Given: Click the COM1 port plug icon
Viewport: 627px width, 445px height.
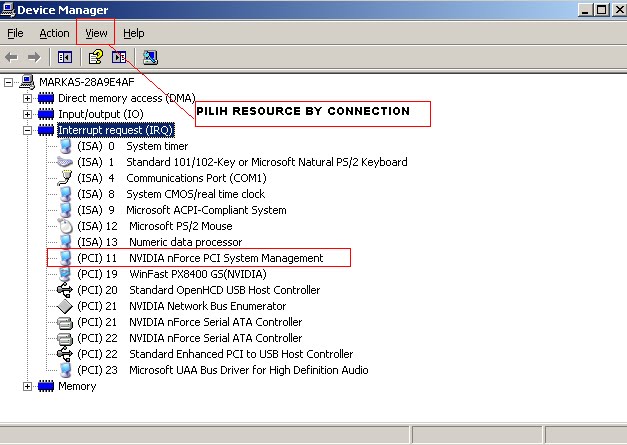Looking at the screenshot, I should pyautogui.click(x=65, y=178).
